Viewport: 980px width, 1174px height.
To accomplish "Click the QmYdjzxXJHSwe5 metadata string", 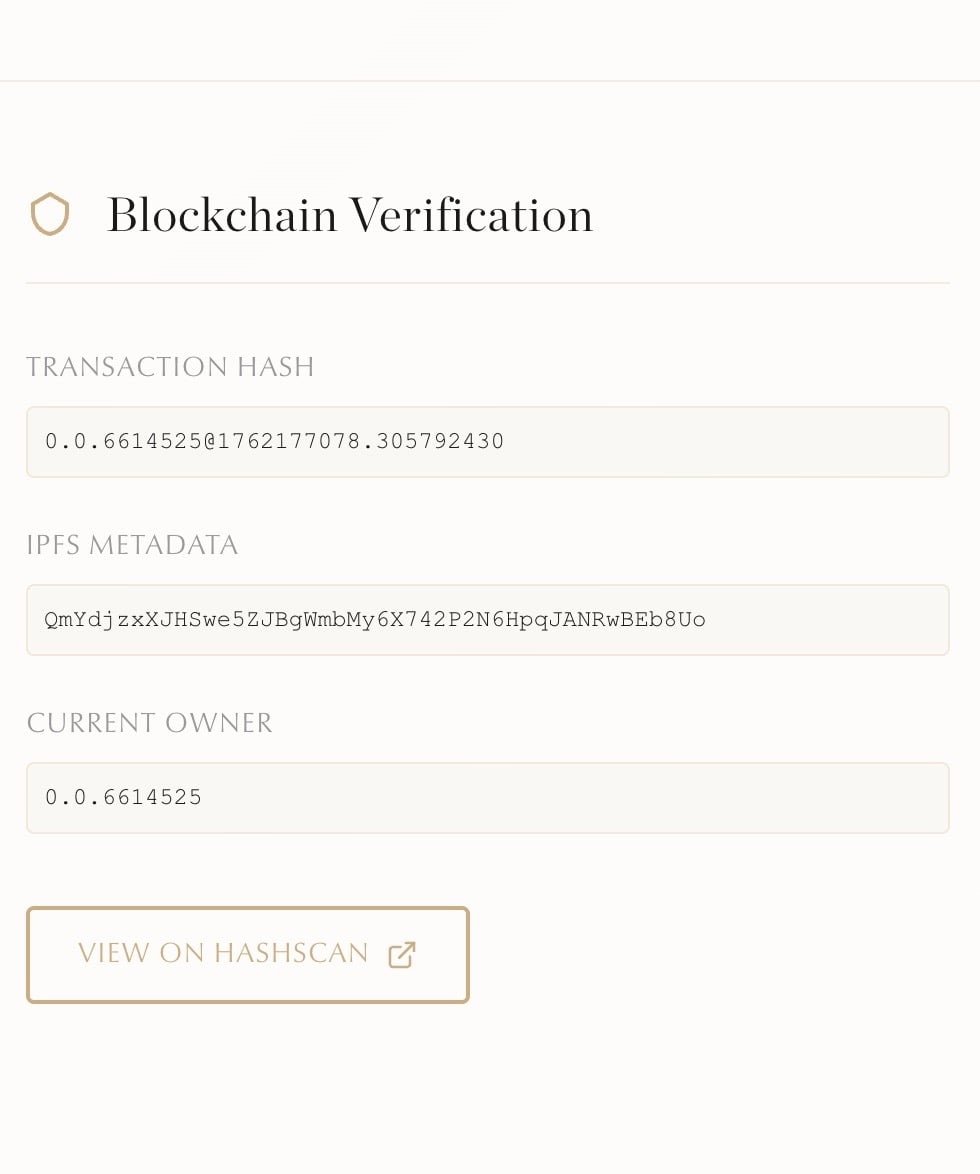I will pos(374,619).
